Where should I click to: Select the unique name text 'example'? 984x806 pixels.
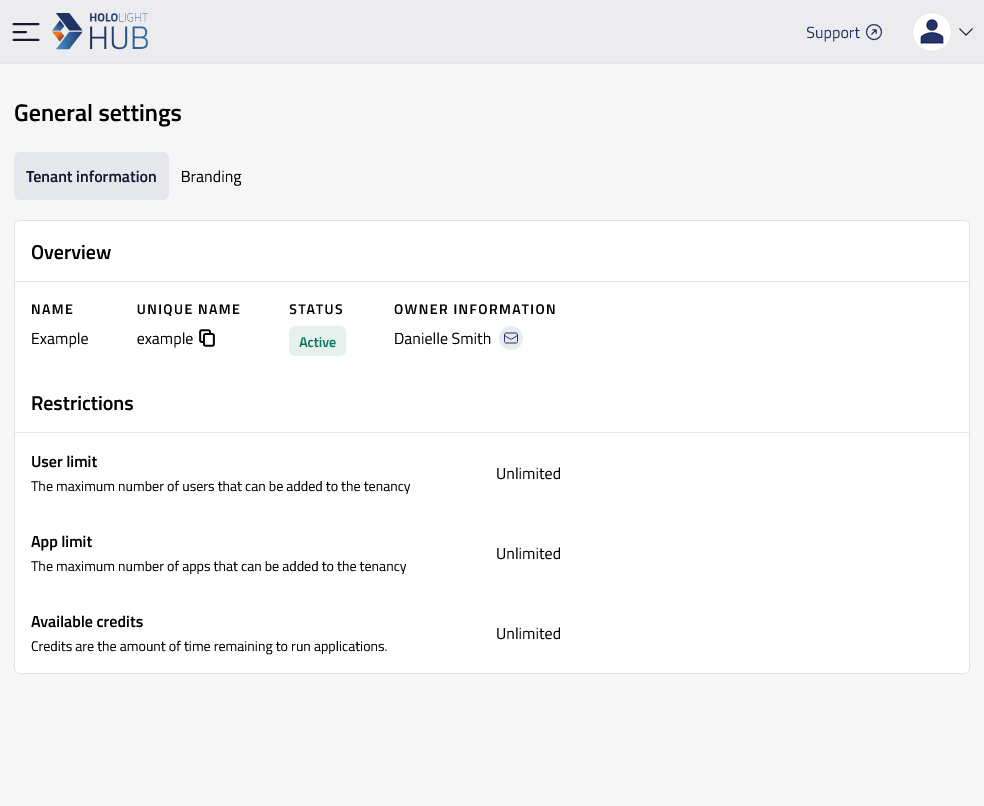pos(165,339)
